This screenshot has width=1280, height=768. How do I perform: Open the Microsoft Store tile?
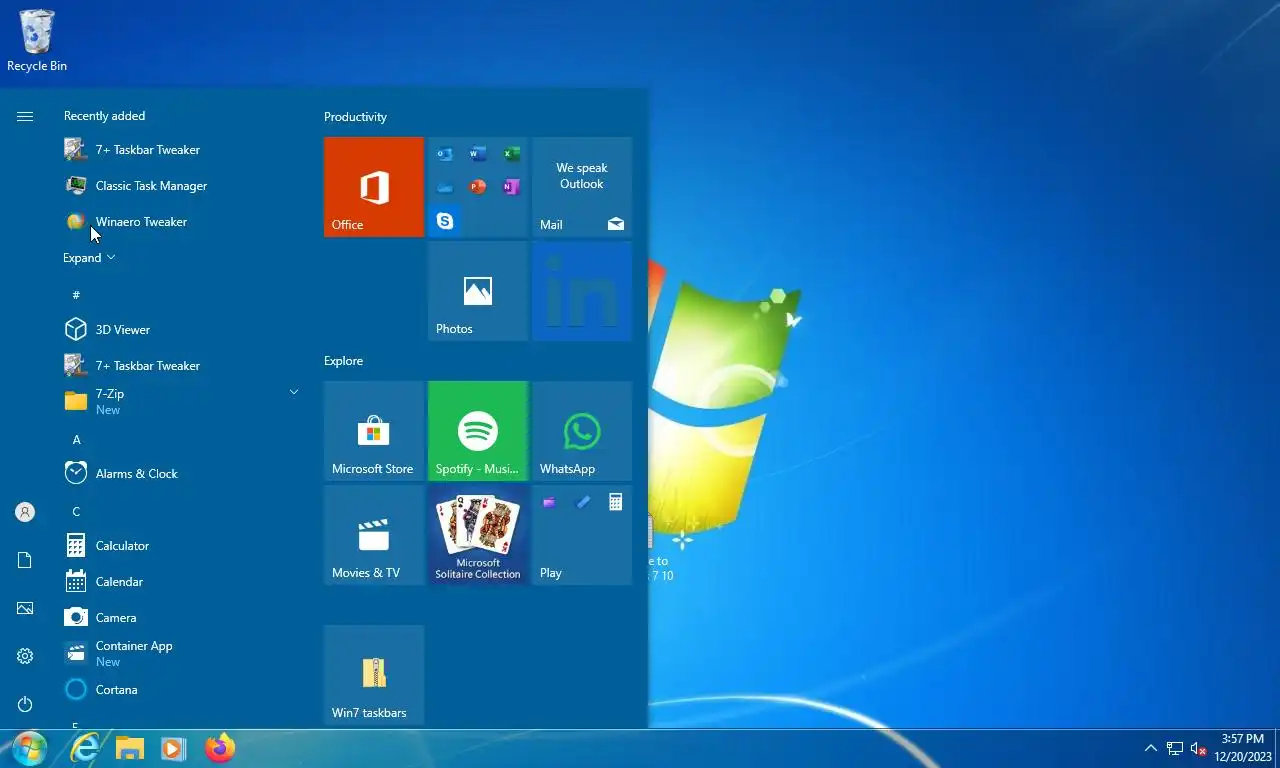point(374,431)
